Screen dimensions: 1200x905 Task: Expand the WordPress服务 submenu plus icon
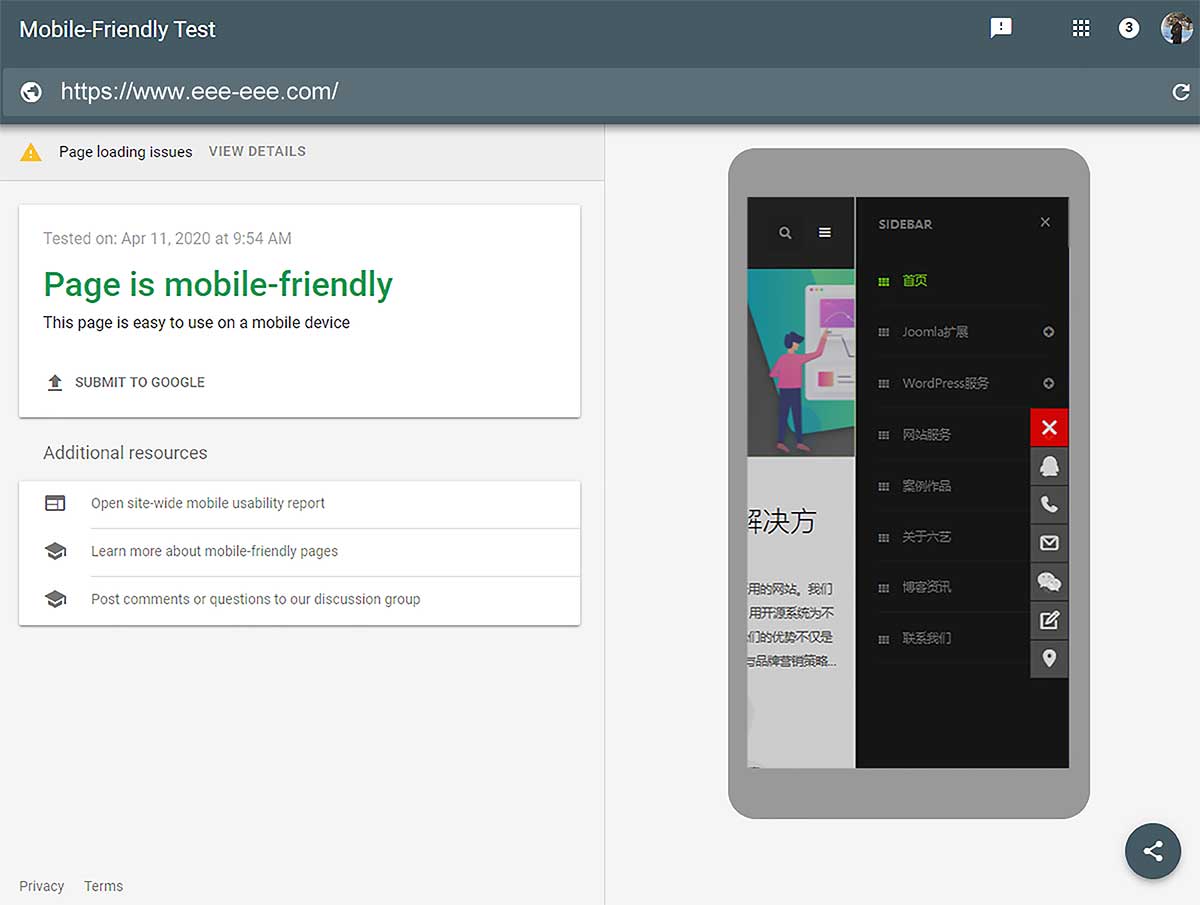pyautogui.click(x=1049, y=383)
